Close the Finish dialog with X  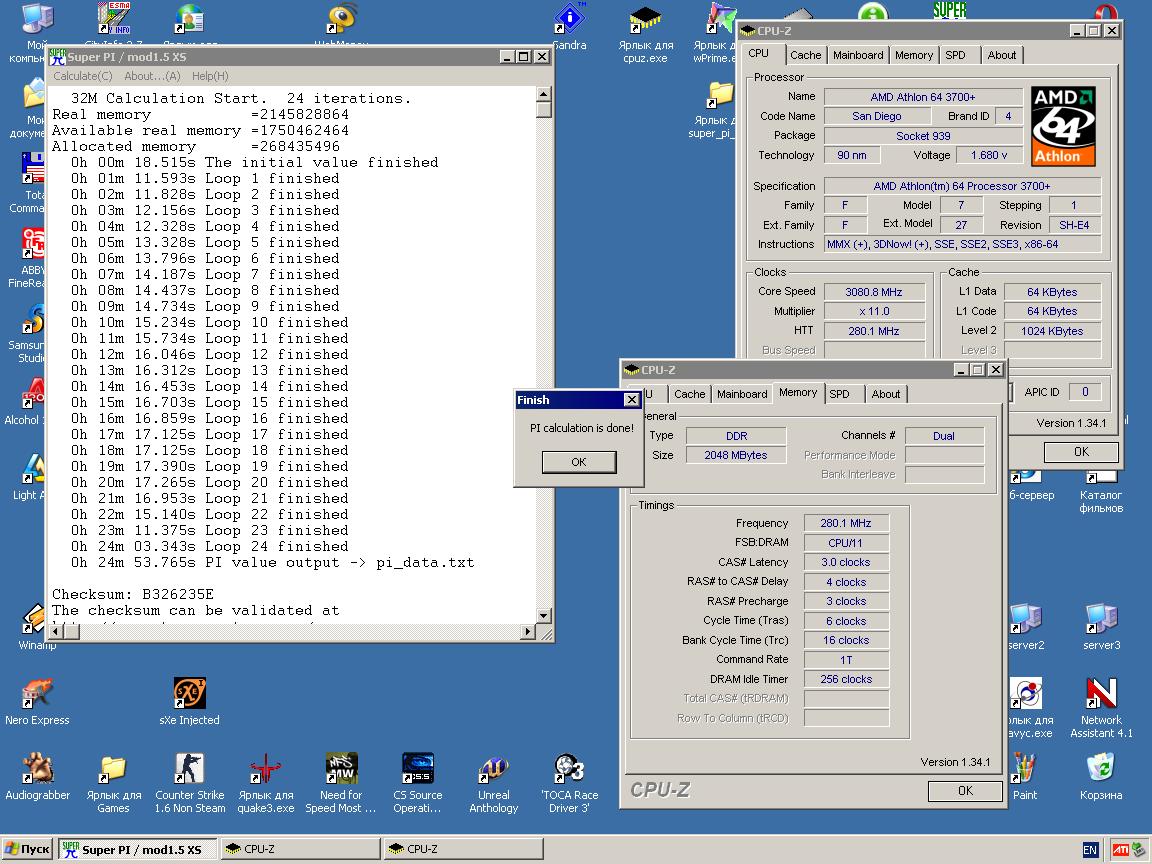click(631, 400)
